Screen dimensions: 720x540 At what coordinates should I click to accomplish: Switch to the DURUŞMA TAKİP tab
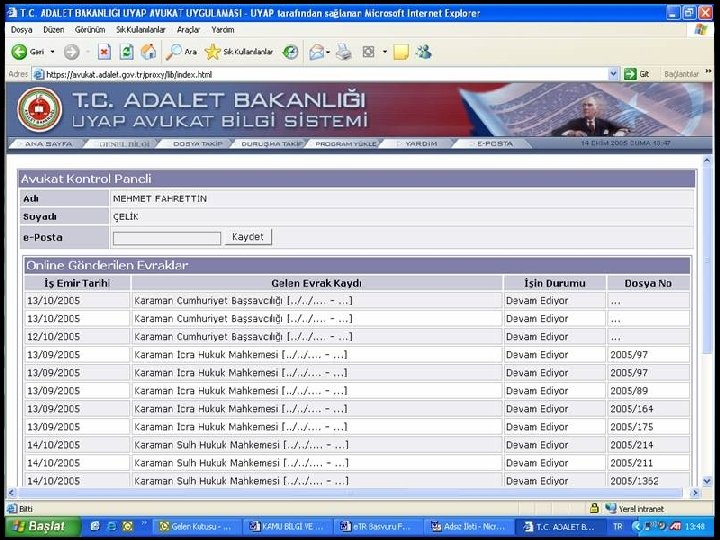[x=271, y=144]
